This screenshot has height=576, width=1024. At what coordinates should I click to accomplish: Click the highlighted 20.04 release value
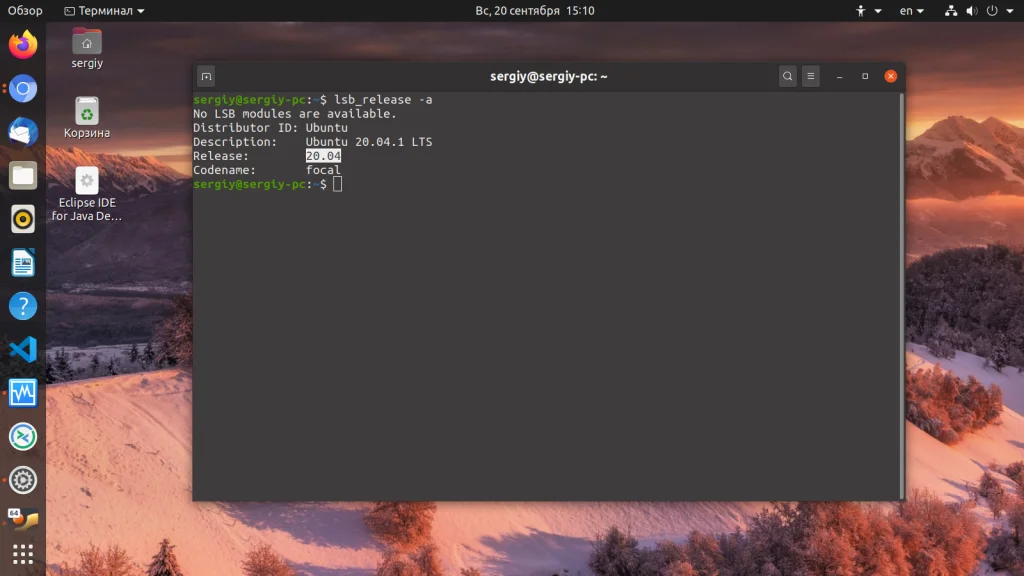click(323, 156)
